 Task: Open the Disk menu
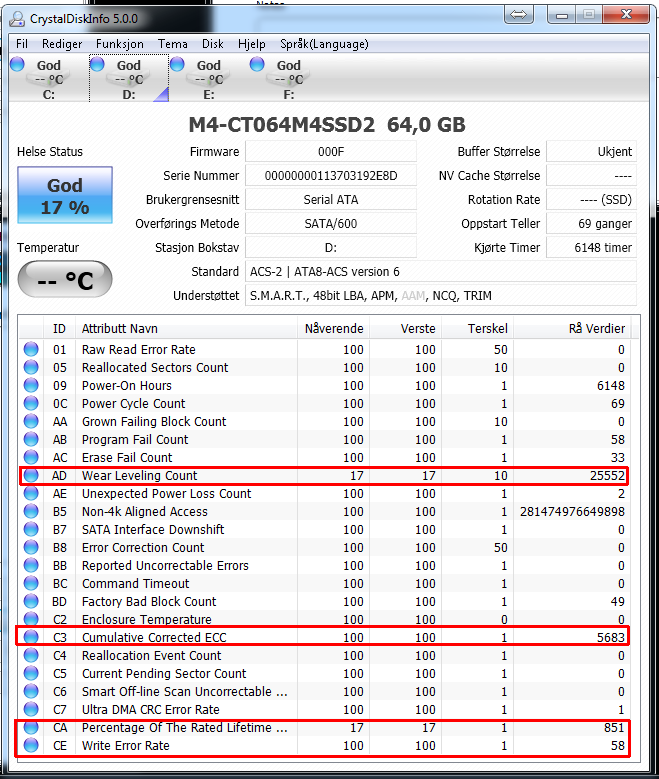click(213, 44)
